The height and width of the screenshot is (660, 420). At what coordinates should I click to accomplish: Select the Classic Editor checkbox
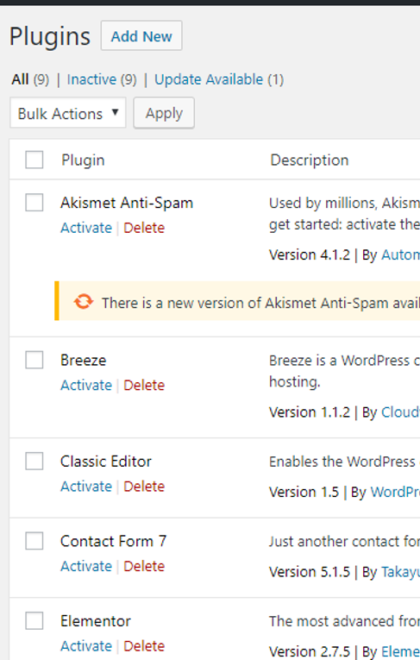click(34, 461)
